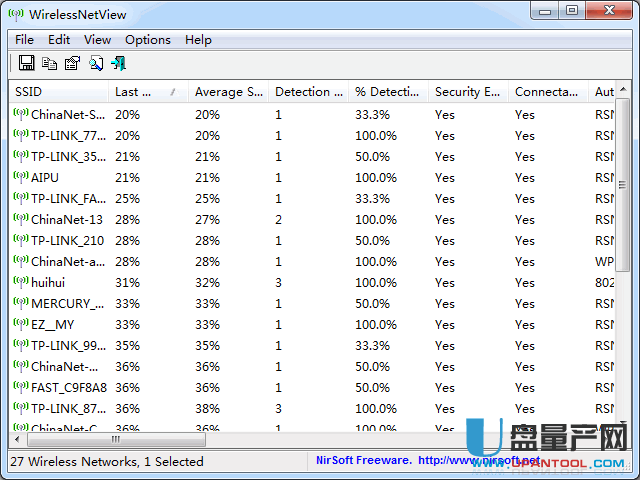Click the Save Selected Items toolbar icon

click(27, 63)
